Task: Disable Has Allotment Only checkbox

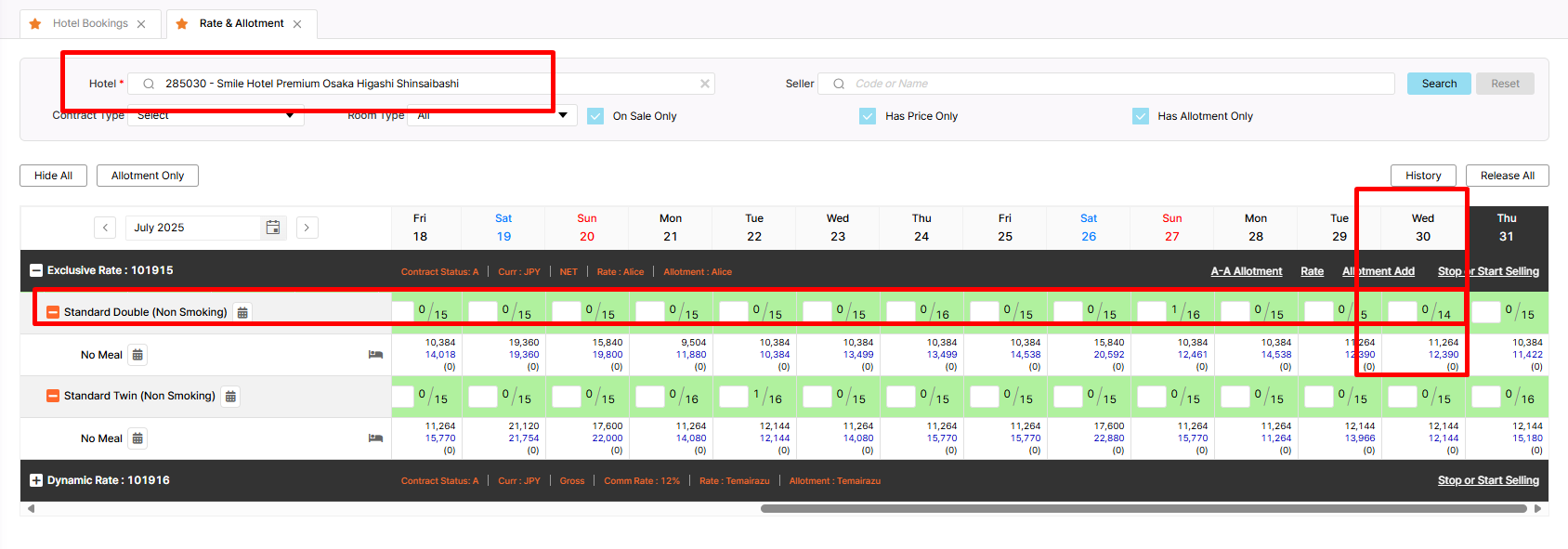Action: pyautogui.click(x=1141, y=116)
